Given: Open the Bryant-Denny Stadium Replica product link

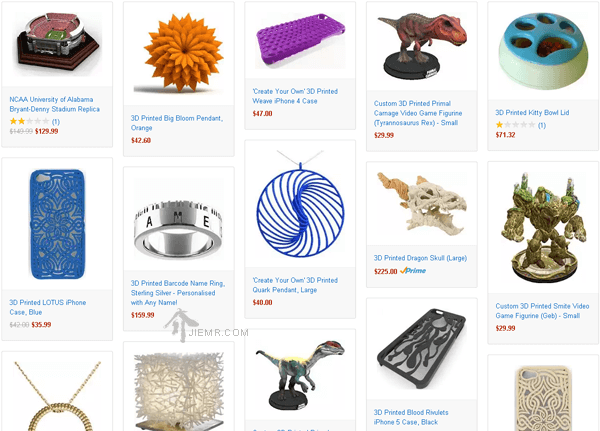Looking at the screenshot, I should (x=54, y=104).
